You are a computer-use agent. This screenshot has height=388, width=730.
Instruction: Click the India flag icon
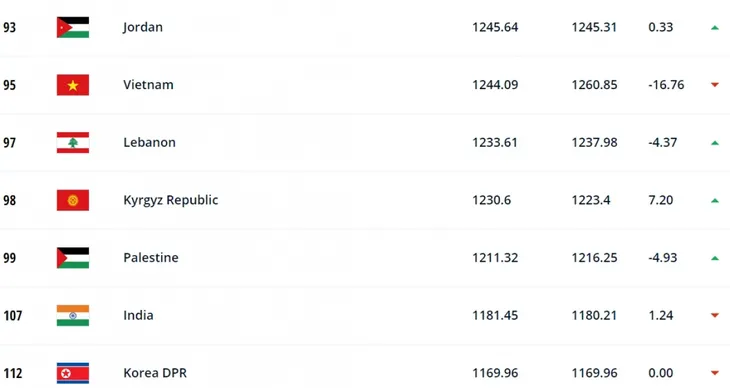[73, 316]
